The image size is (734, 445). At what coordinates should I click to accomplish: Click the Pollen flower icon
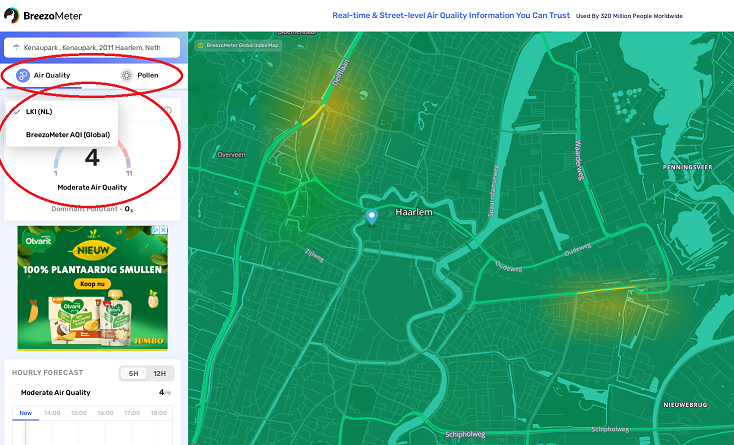126,75
